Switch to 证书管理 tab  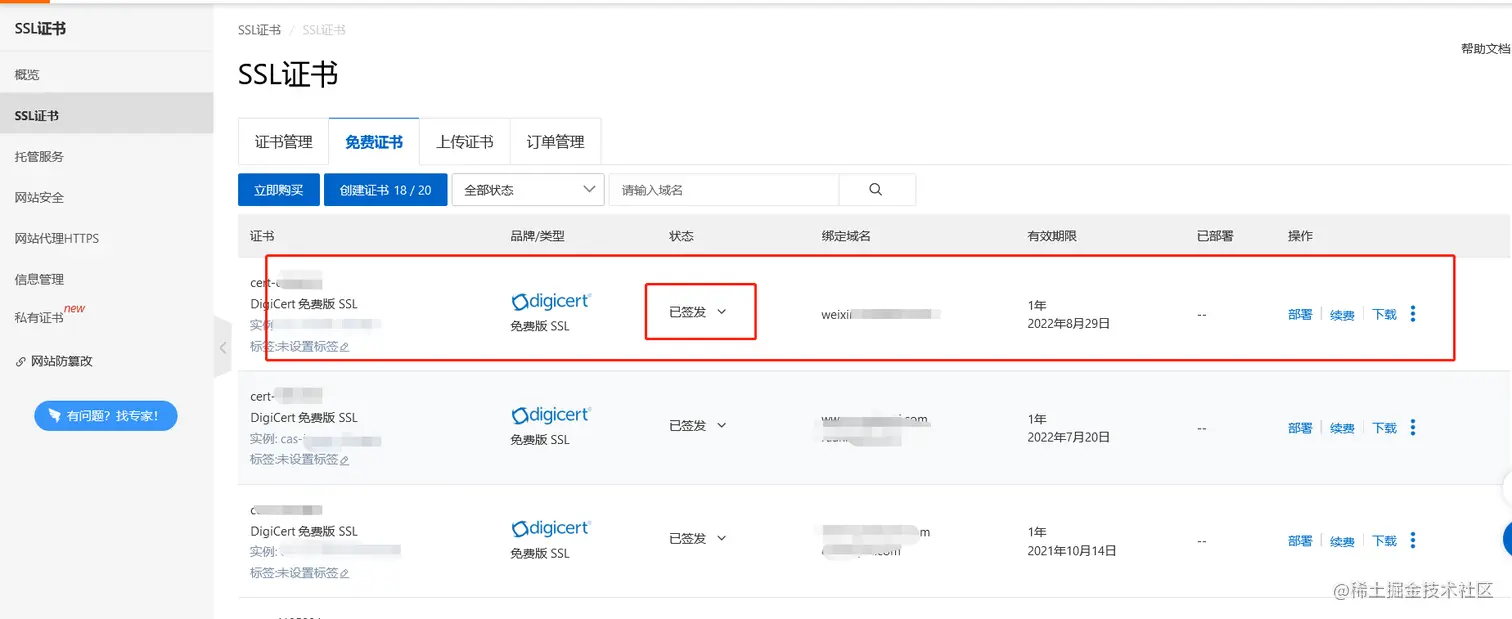(x=284, y=142)
